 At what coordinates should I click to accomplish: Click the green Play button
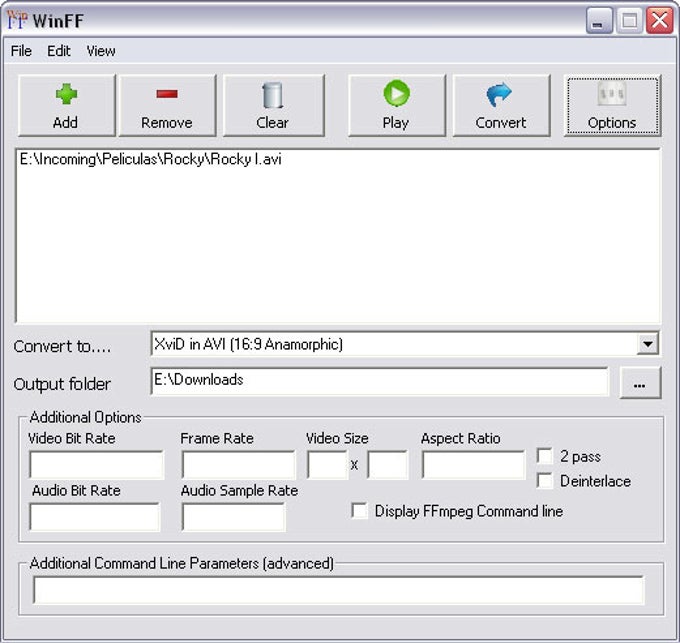pos(396,105)
